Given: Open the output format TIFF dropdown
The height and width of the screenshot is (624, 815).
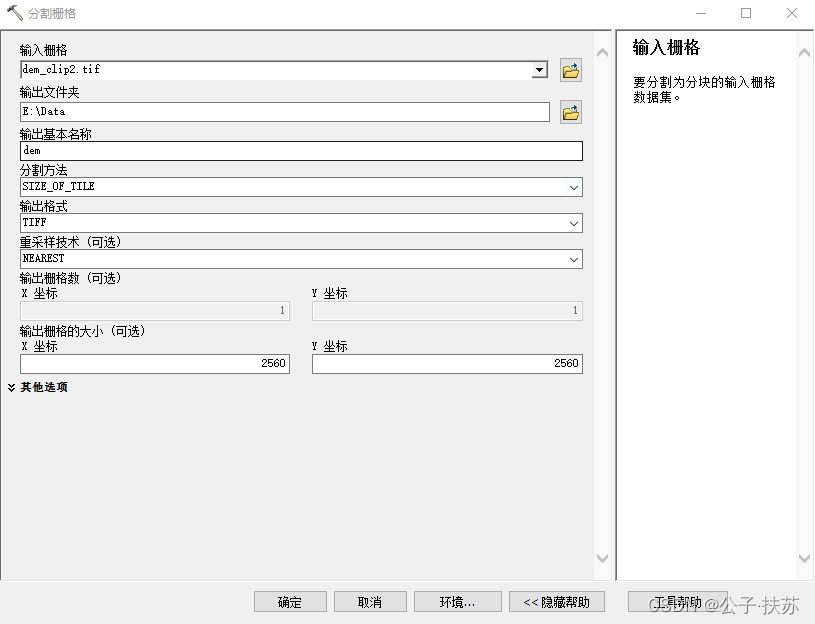Looking at the screenshot, I should (x=574, y=223).
